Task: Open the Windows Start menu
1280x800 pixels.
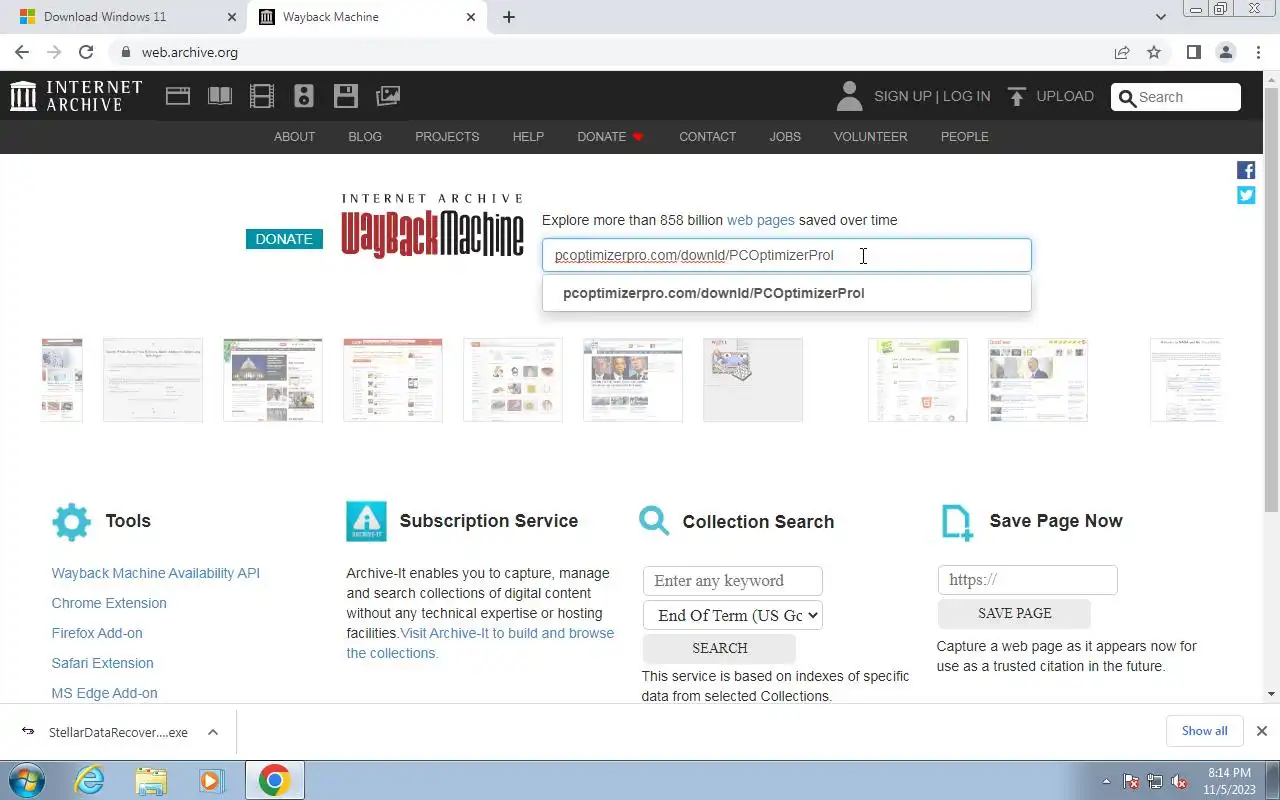Action: pyautogui.click(x=27, y=780)
